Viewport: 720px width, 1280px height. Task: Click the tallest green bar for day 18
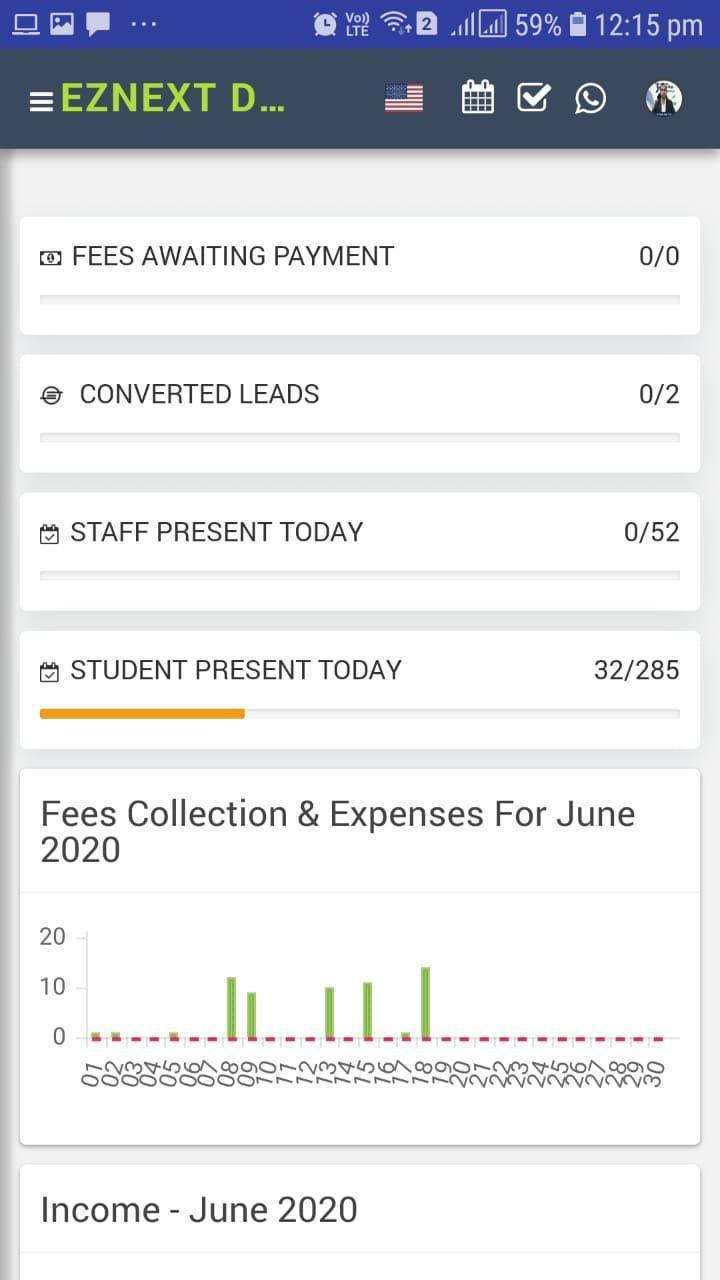425,1002
